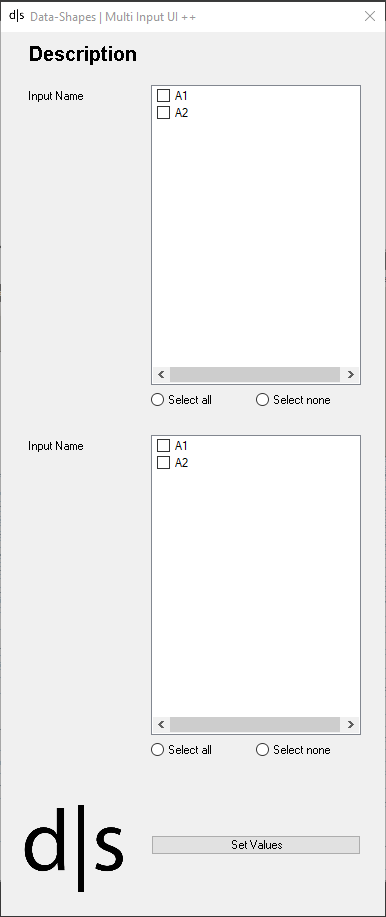Click the first list's horizontal scrollbar track

coord(255,374)
